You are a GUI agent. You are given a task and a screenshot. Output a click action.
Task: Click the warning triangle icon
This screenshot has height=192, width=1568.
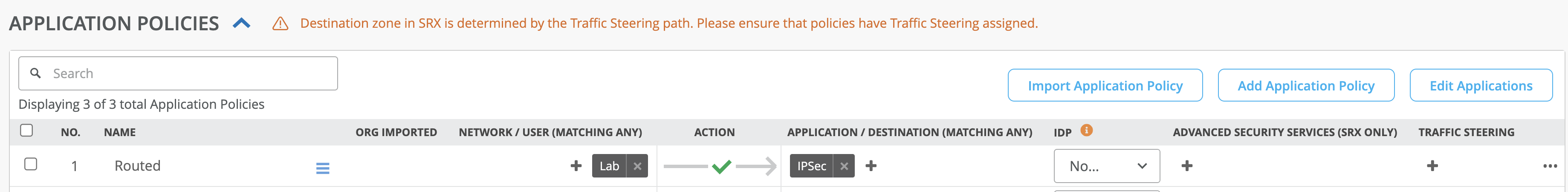(280, 24)
